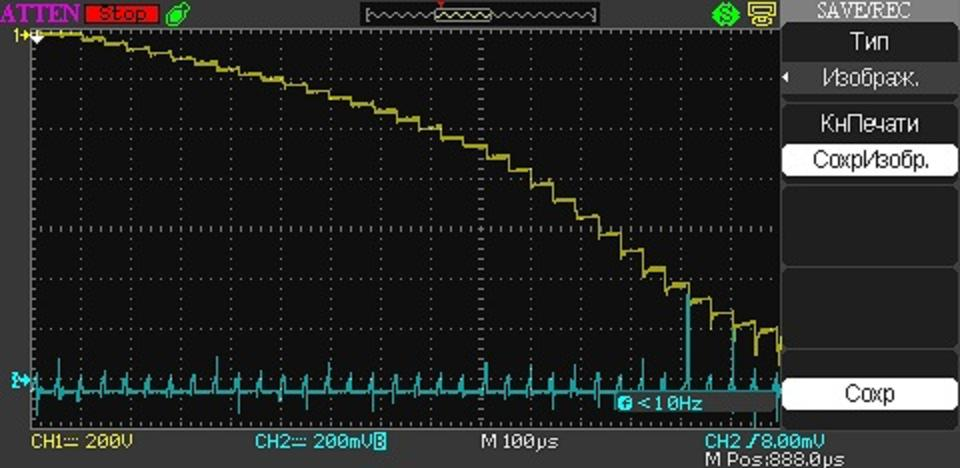Click the waveform memory position bar

481,15
